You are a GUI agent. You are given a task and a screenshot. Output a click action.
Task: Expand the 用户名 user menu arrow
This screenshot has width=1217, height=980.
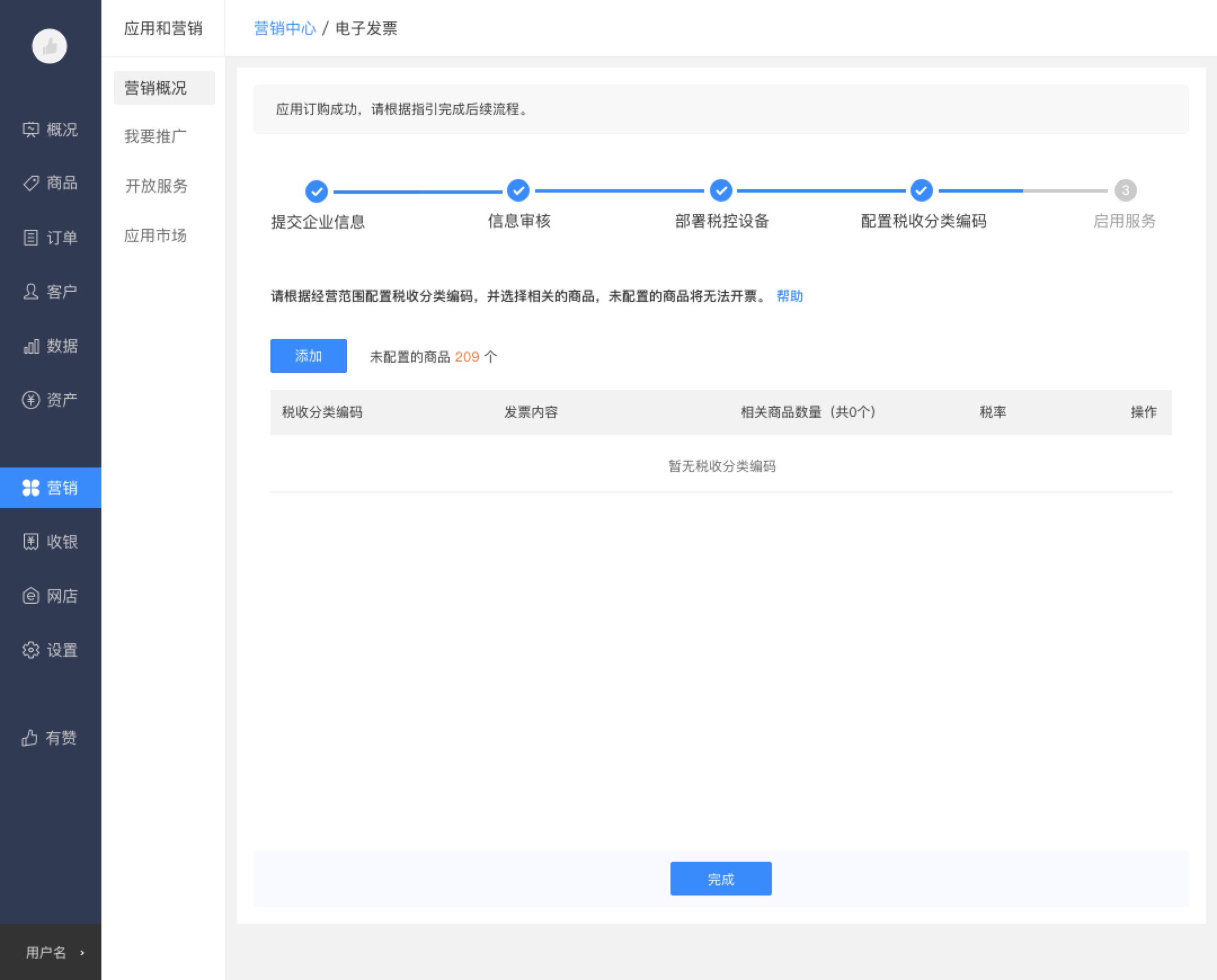pyautogui.click(x=82, y=953)
